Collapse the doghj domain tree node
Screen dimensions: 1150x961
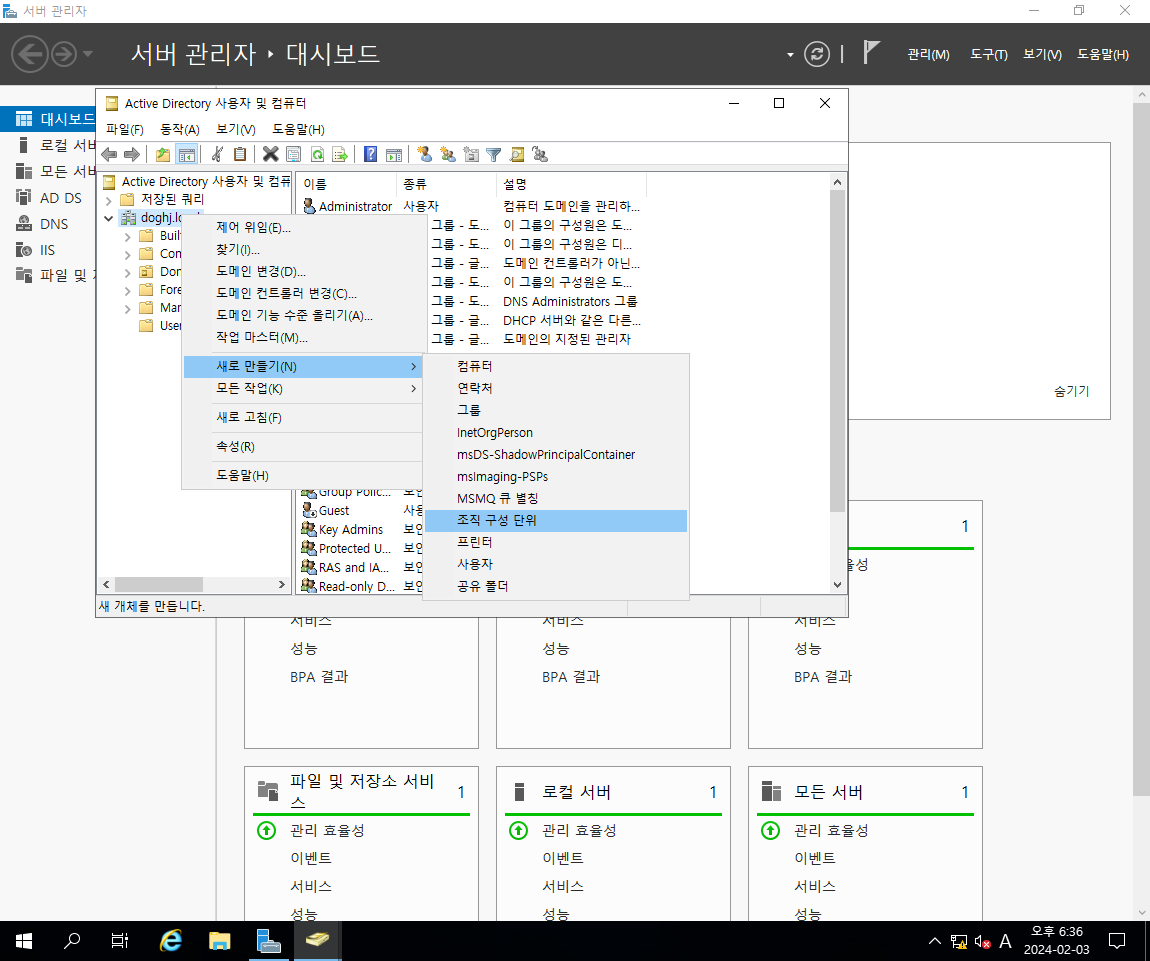pos(109,218)
